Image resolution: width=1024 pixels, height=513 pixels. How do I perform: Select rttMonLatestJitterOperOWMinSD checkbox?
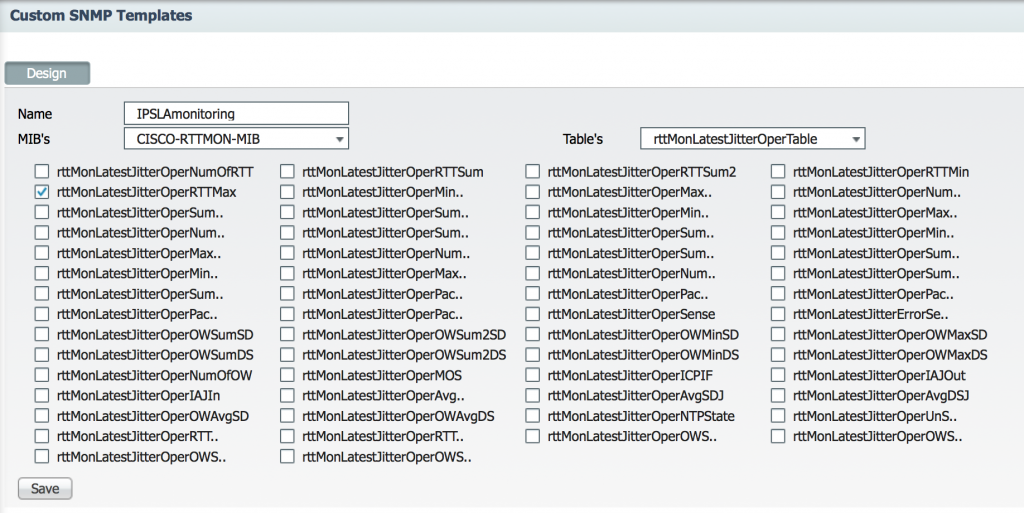(x=533, y=335)
